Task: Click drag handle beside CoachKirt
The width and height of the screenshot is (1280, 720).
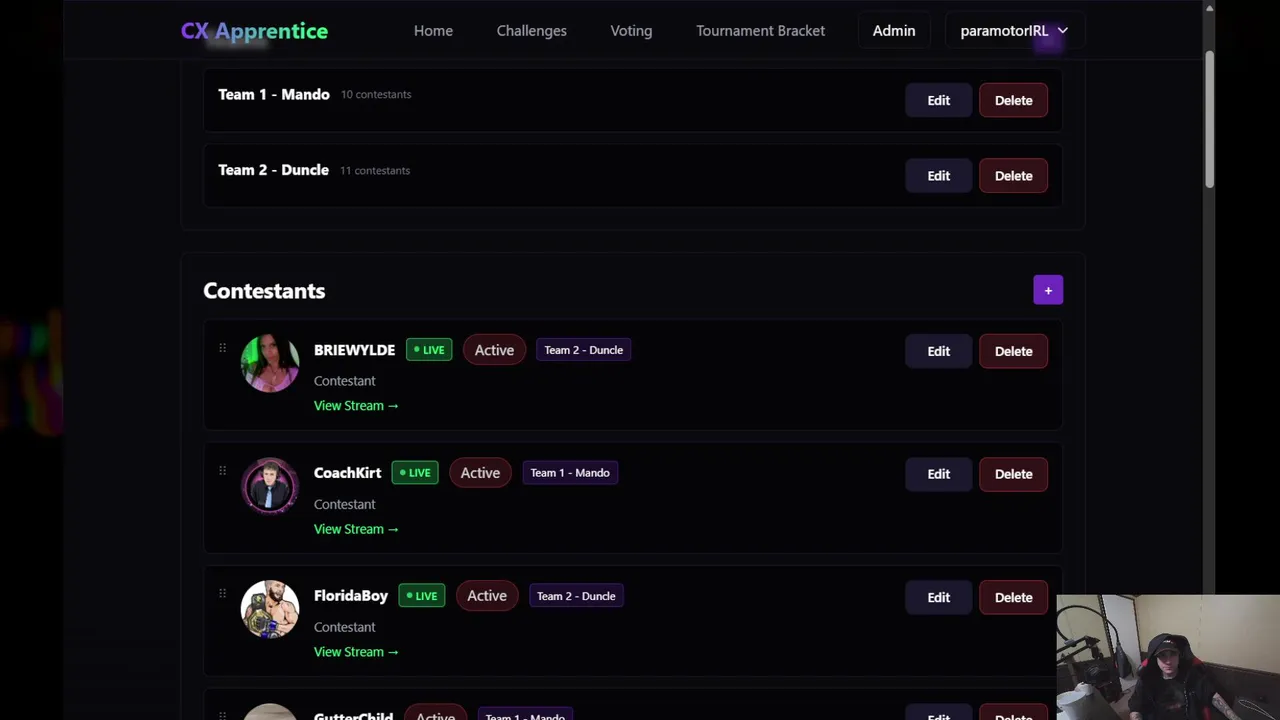Action: pyautogui.click(x=222, y=471)
